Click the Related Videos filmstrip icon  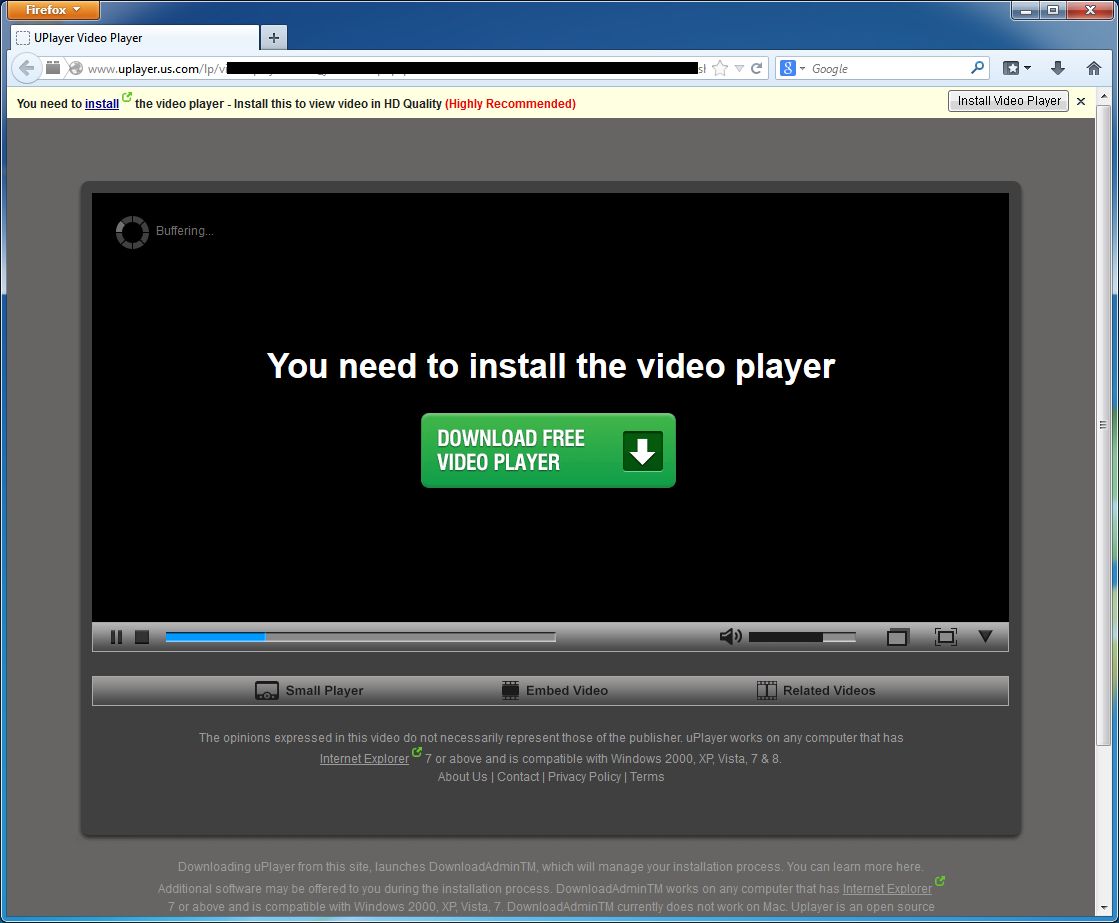click(x=766, y=690)
